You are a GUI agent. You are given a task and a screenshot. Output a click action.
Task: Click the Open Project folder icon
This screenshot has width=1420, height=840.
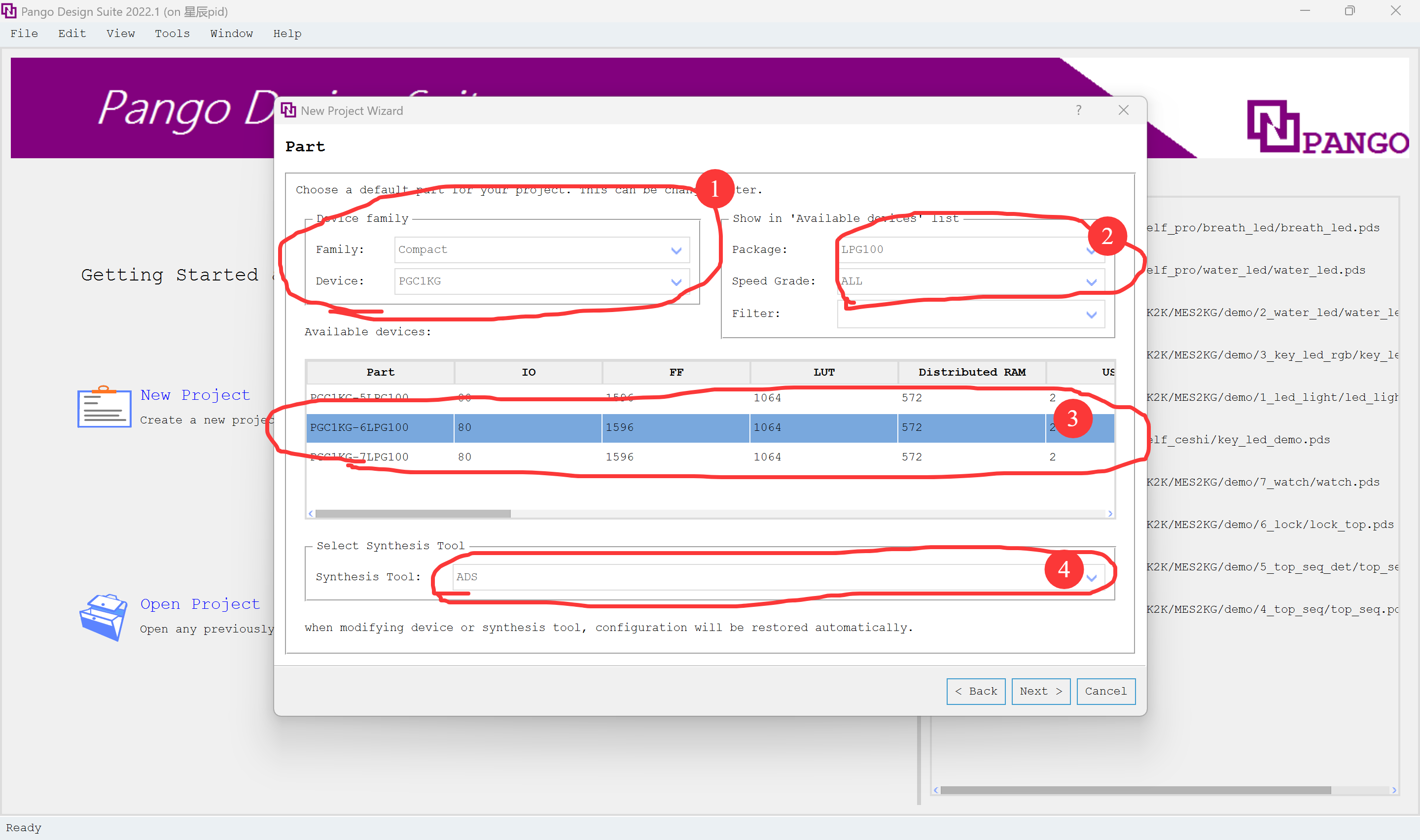103,617
